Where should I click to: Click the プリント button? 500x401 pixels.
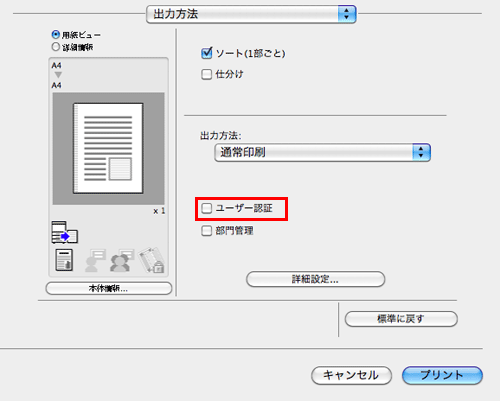pyautogui.click(x=442, y=375)
